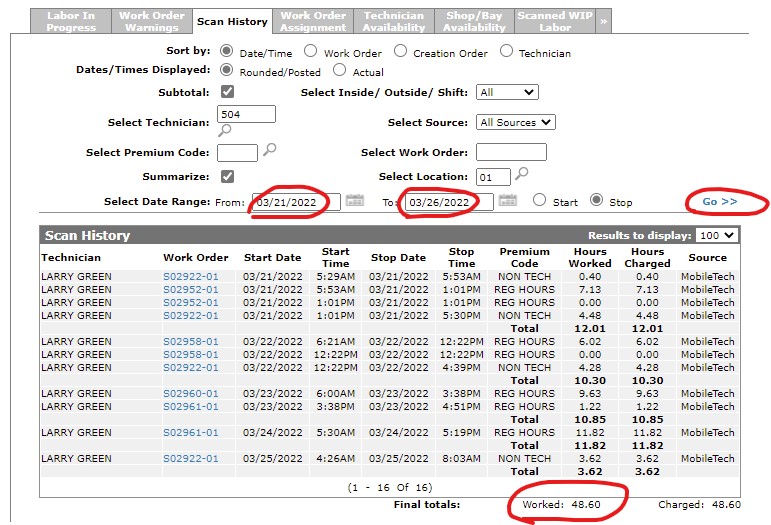Image resolution: width=771 pixels, height=525 pixels.
Task: Expand the All Sources dropdown
Action: click(515, 122)
